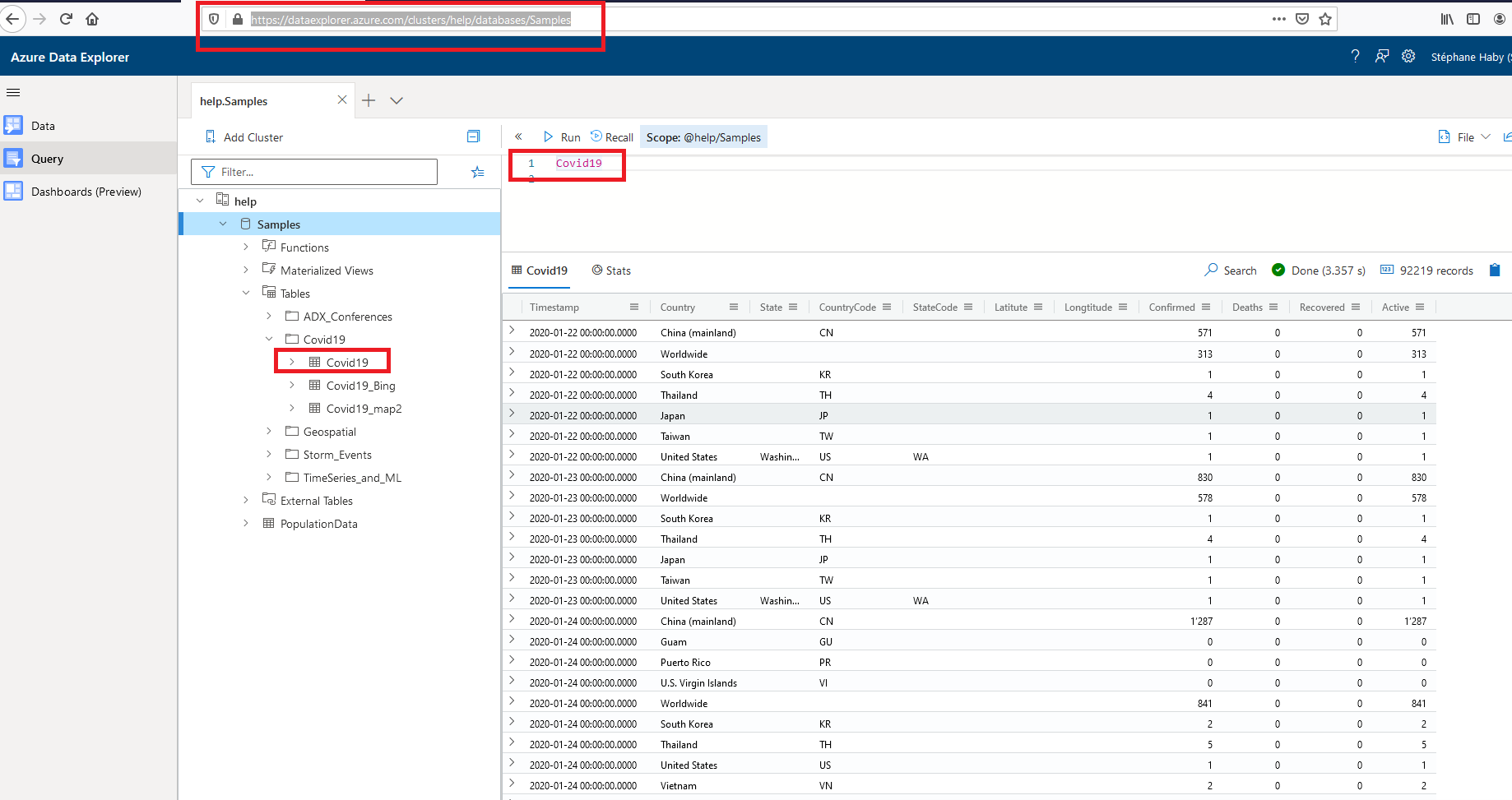
Task: Collapse connection pane icon next to Add Cluster
Action: click(473, 136)
